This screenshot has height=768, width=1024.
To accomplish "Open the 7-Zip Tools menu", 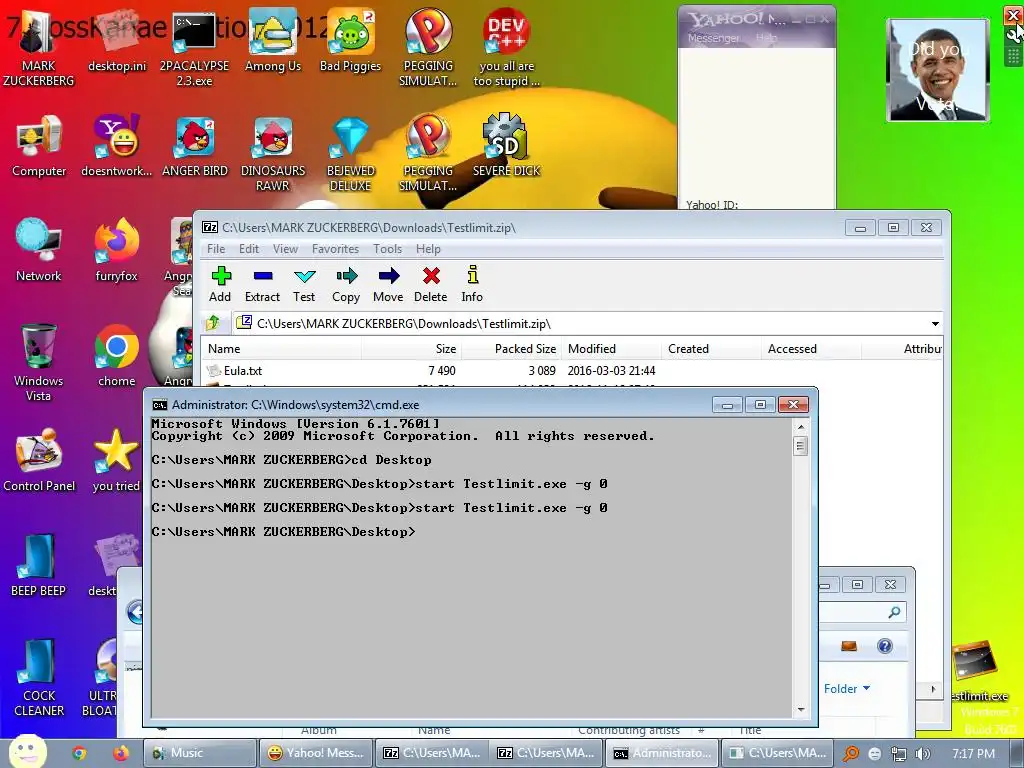I will click(388, 249).
